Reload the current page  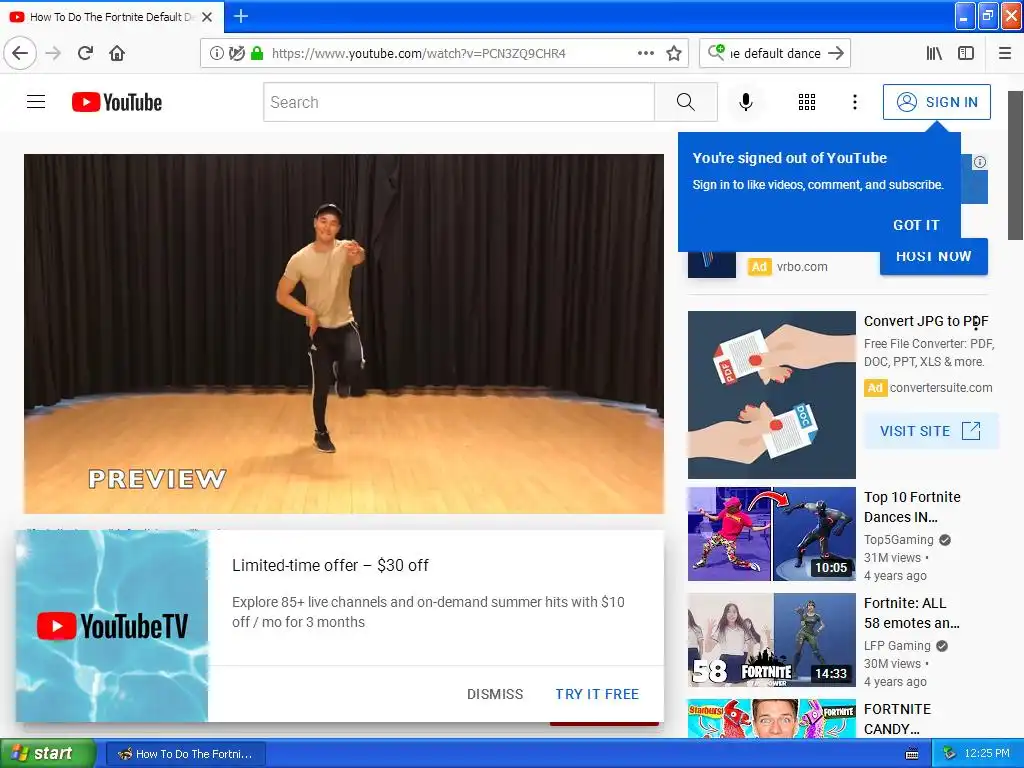85,53
